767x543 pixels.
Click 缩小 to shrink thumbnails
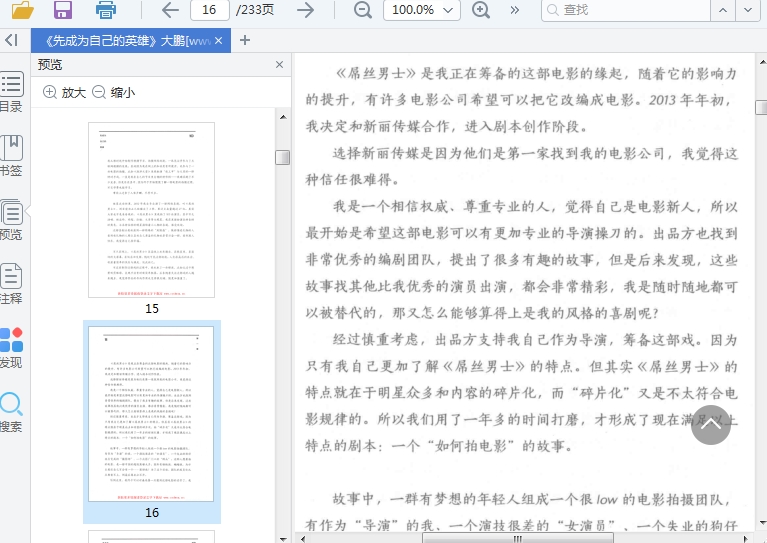click(113, 92)
